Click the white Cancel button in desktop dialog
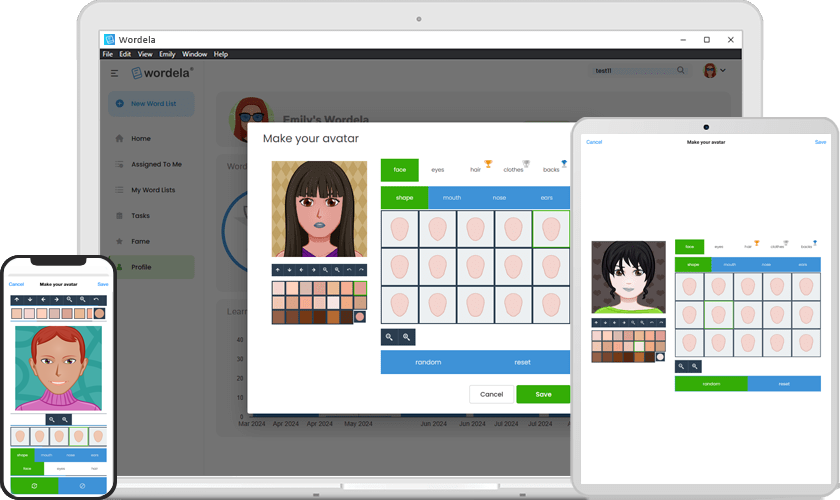Screen dimensions: 840x500 tap(491, 394)
